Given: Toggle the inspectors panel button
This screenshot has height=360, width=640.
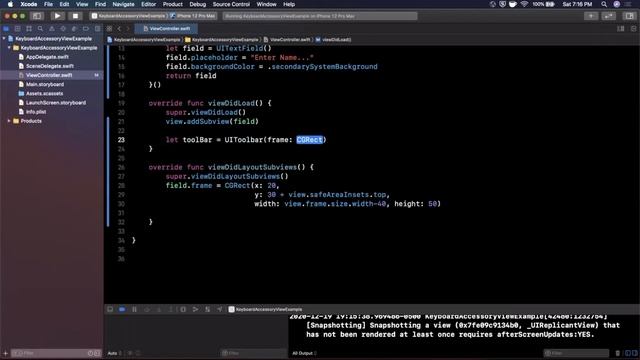Looking at the screenshot, I should tap(629, 16).
